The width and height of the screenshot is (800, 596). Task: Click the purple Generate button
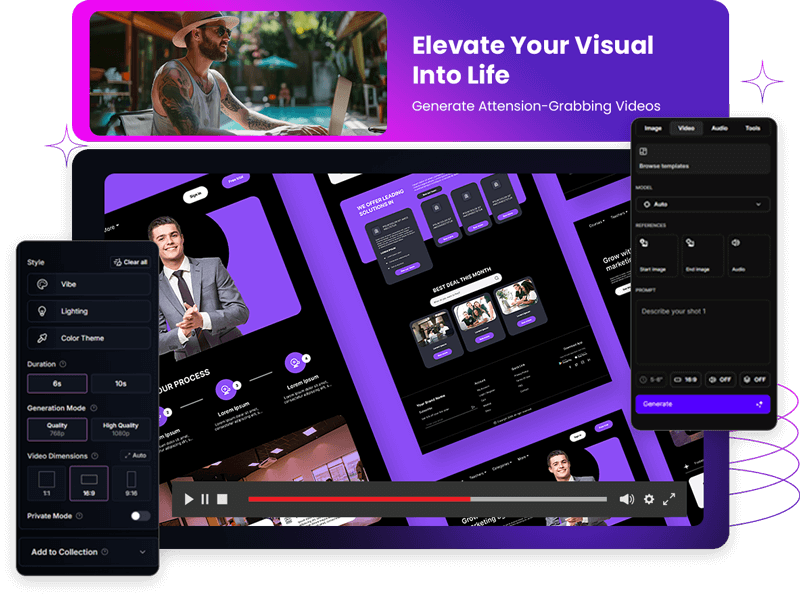pos(702,404)
